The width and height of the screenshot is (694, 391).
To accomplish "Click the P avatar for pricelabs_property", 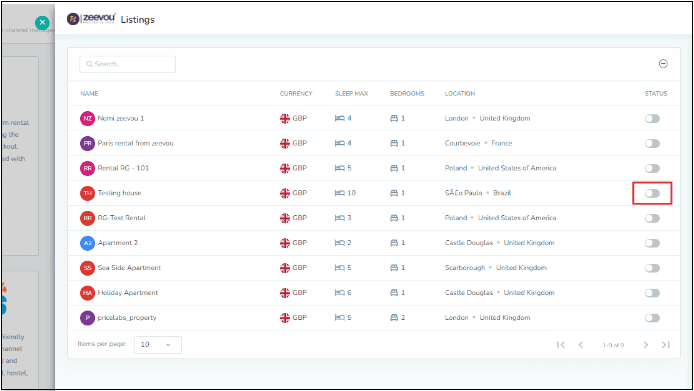I will (87, 317).
